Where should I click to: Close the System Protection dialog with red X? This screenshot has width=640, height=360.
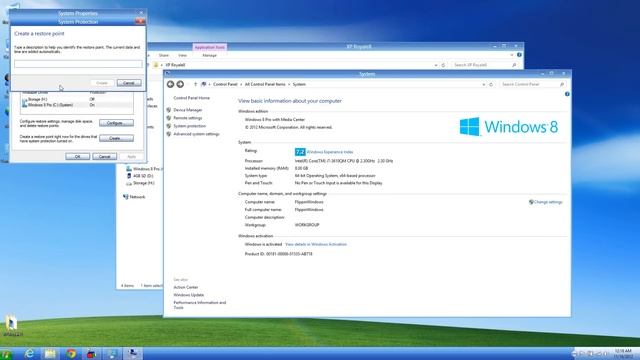click(140, 21)
